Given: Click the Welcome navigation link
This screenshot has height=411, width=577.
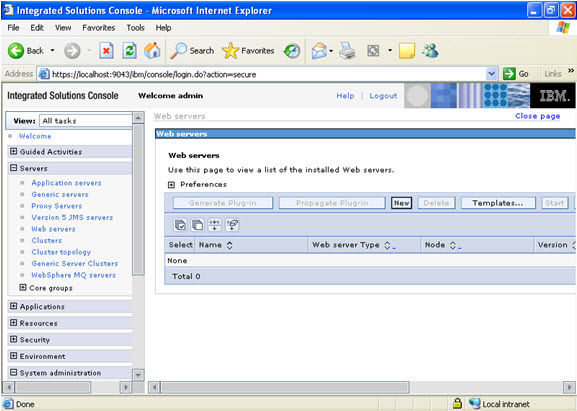Looking at the screenshot, I should click(35, 136).
